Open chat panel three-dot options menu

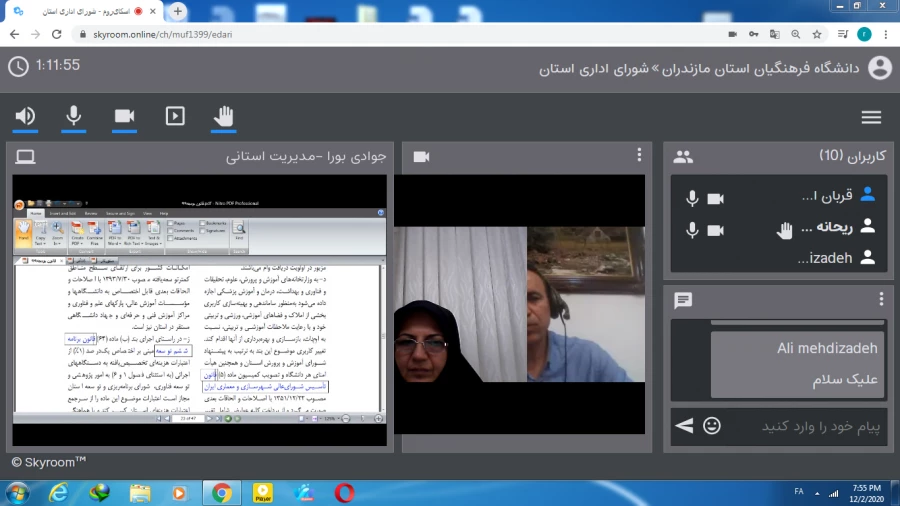tap(881, 299)
